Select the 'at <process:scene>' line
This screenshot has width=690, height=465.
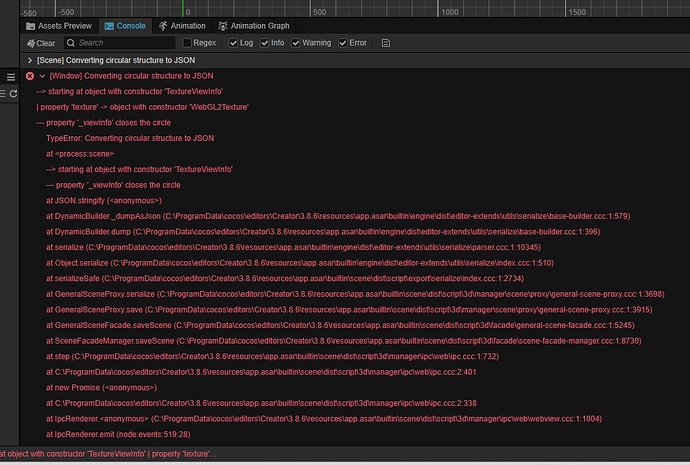pos(80,154)
